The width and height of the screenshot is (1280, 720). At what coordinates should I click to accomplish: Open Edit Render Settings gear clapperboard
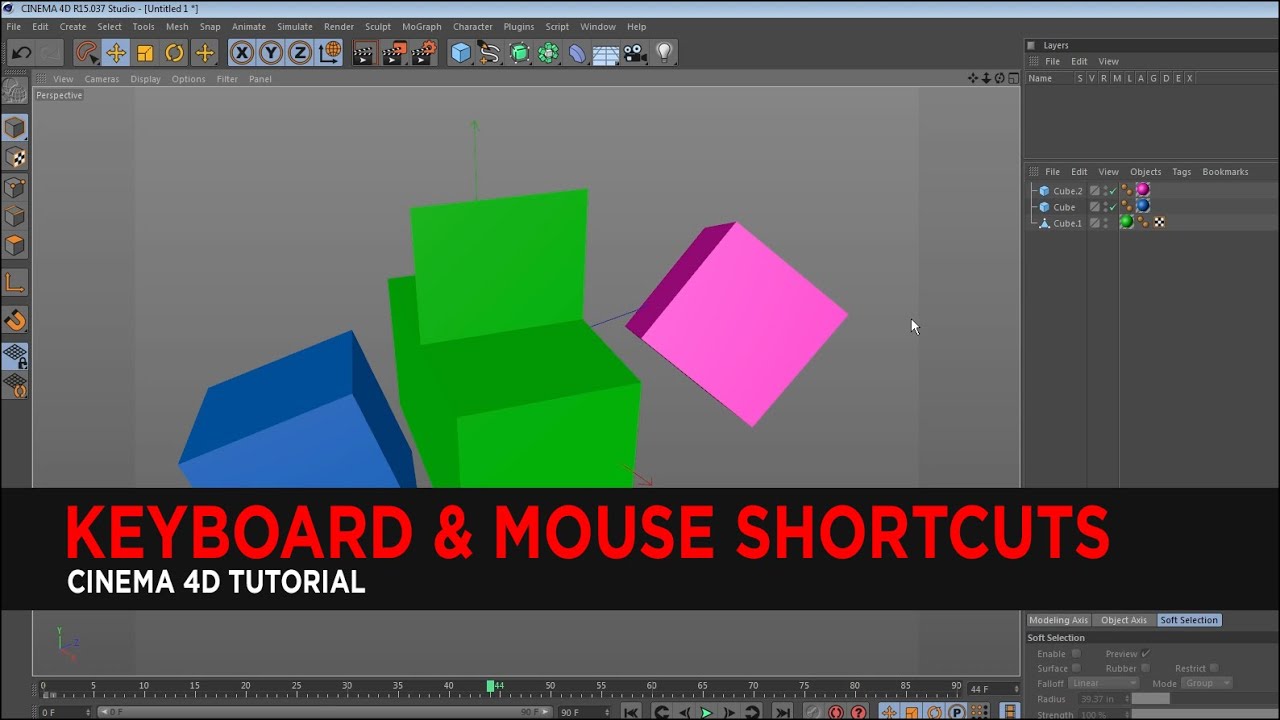pyautogui.click(x=424, y=53)
